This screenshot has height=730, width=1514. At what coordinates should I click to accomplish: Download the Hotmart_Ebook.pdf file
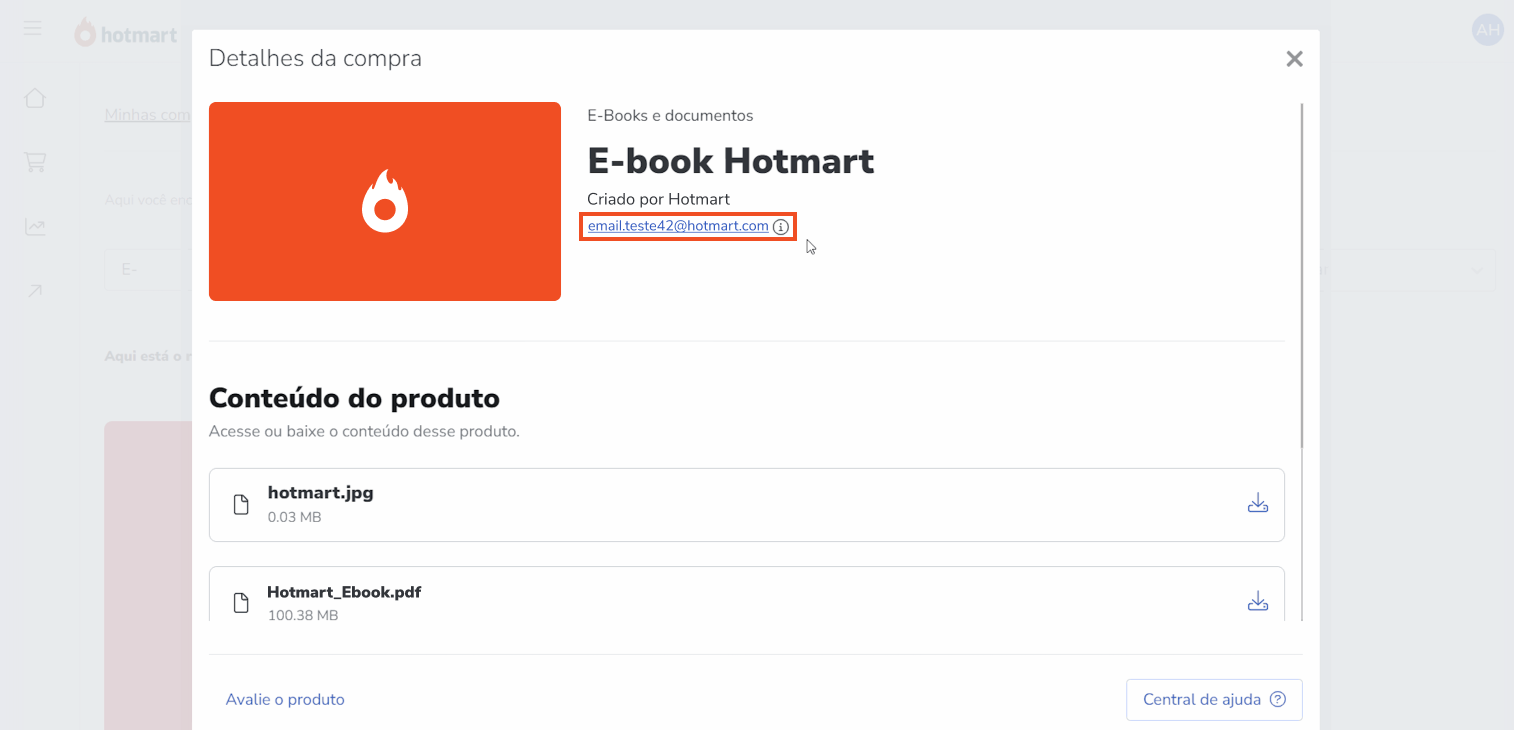[x=1258, y=601]
